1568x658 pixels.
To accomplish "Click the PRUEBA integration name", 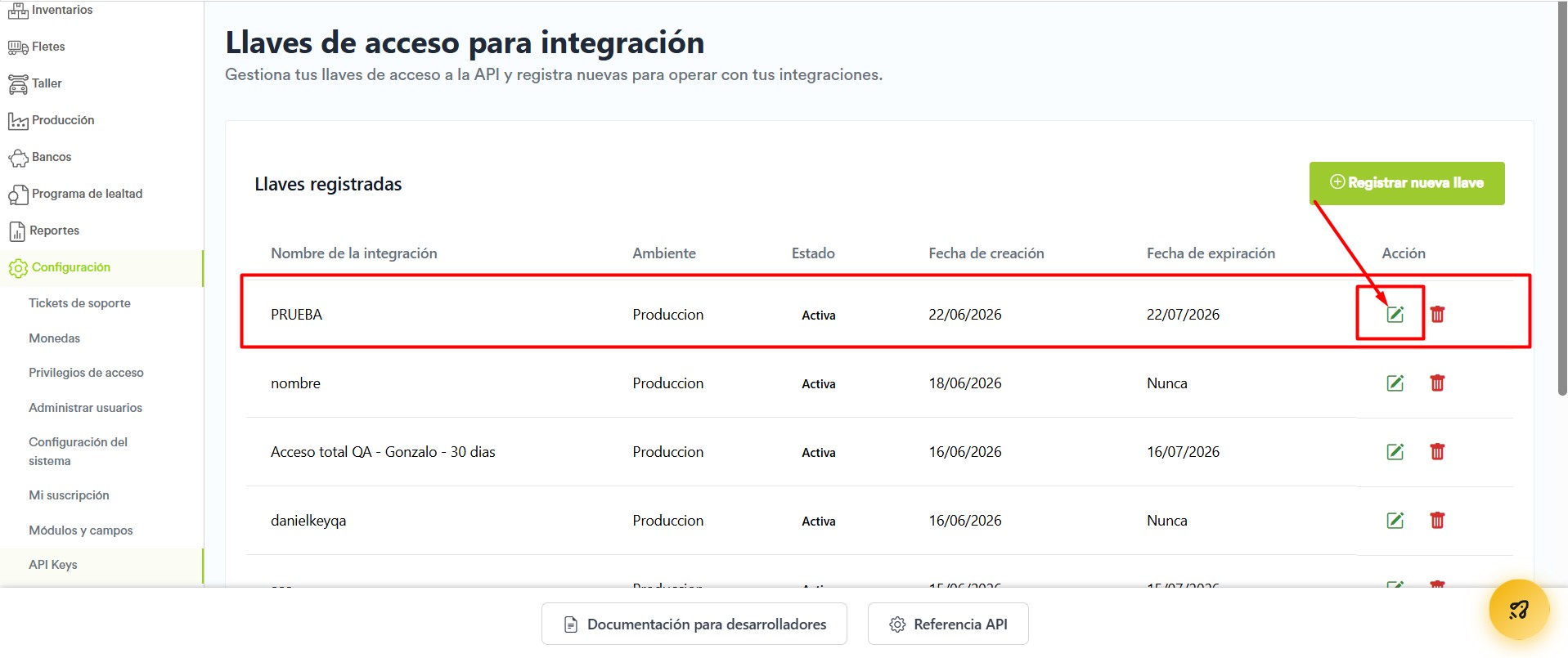I will 296,315.
